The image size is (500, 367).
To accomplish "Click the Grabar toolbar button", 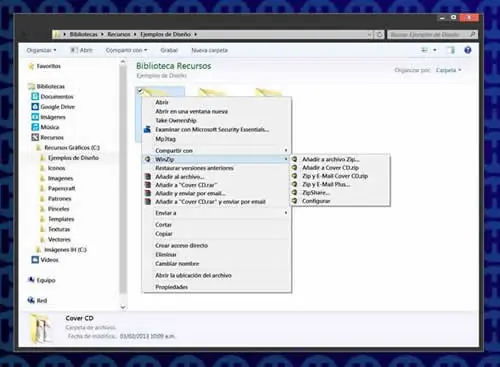I will [x=169, y=50].
